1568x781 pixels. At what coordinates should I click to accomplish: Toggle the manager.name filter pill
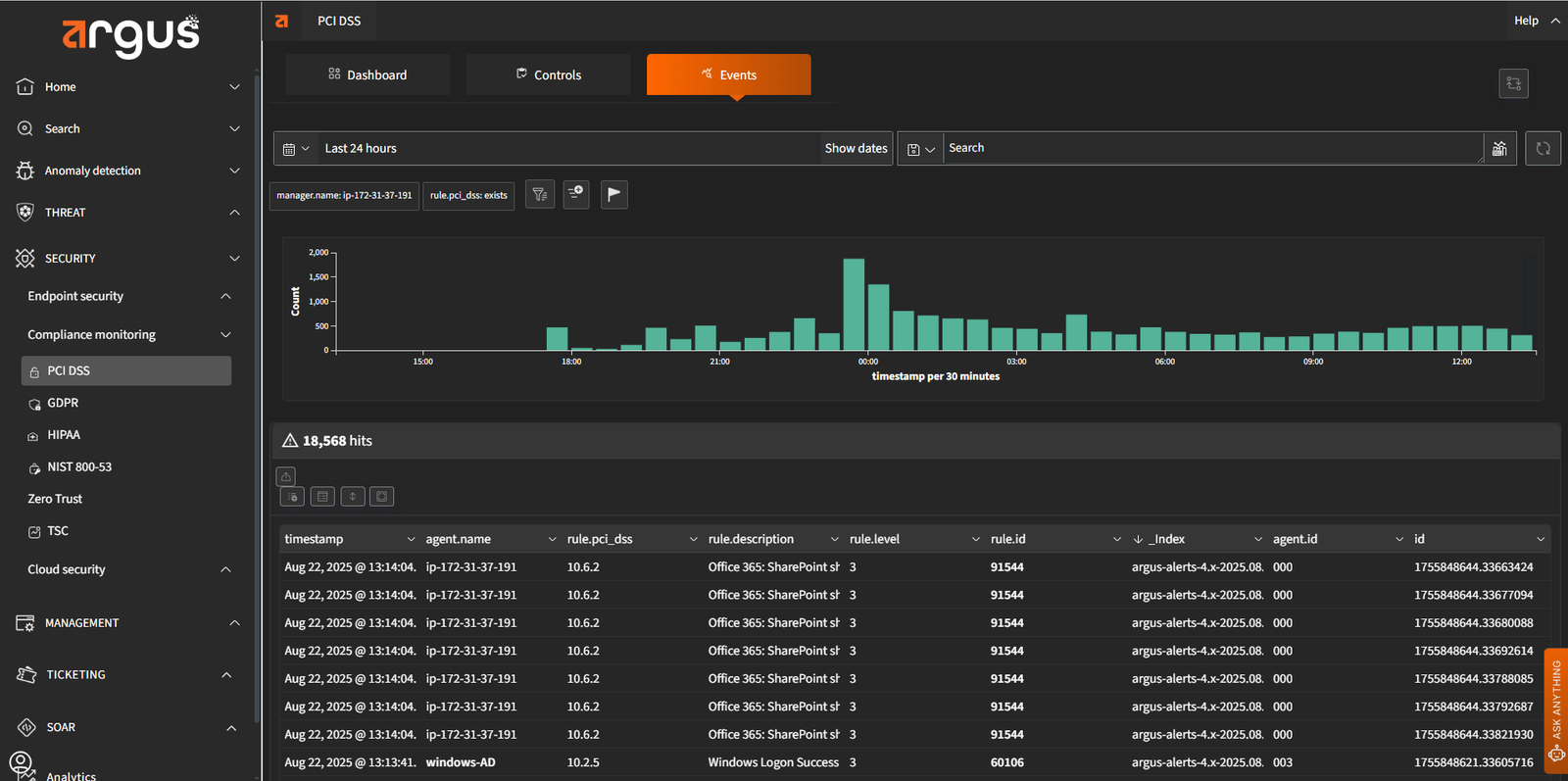(x=344, y=196)
